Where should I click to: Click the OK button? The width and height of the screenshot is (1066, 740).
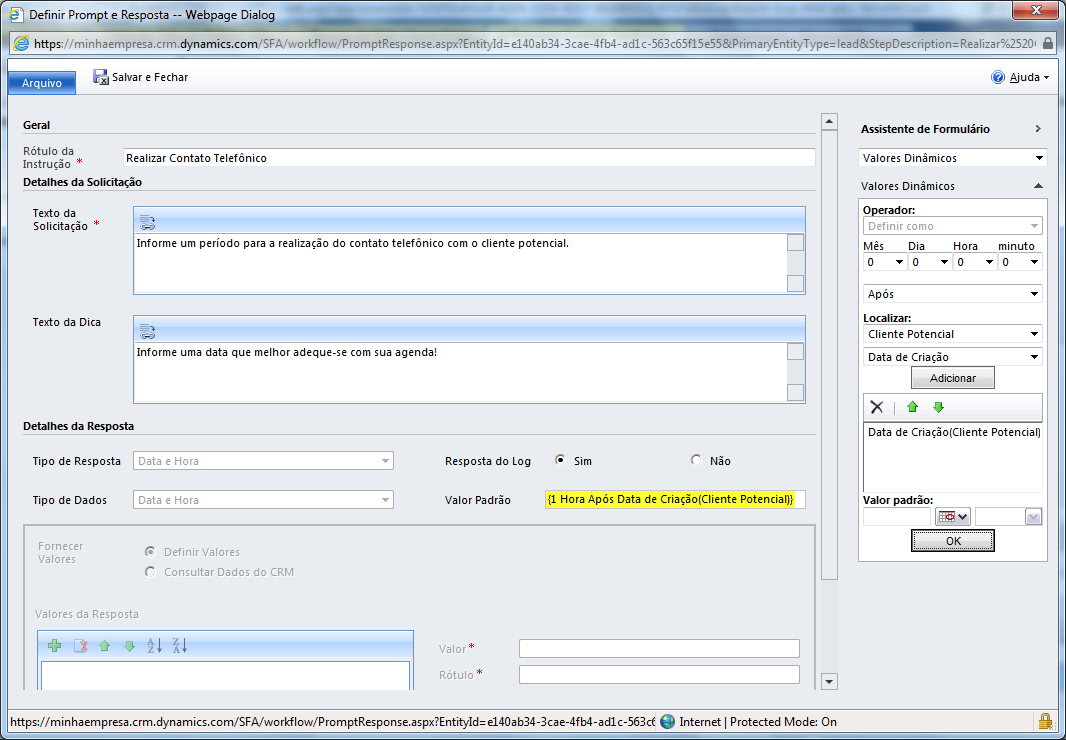pyautogui.click(x=952, y=541)
